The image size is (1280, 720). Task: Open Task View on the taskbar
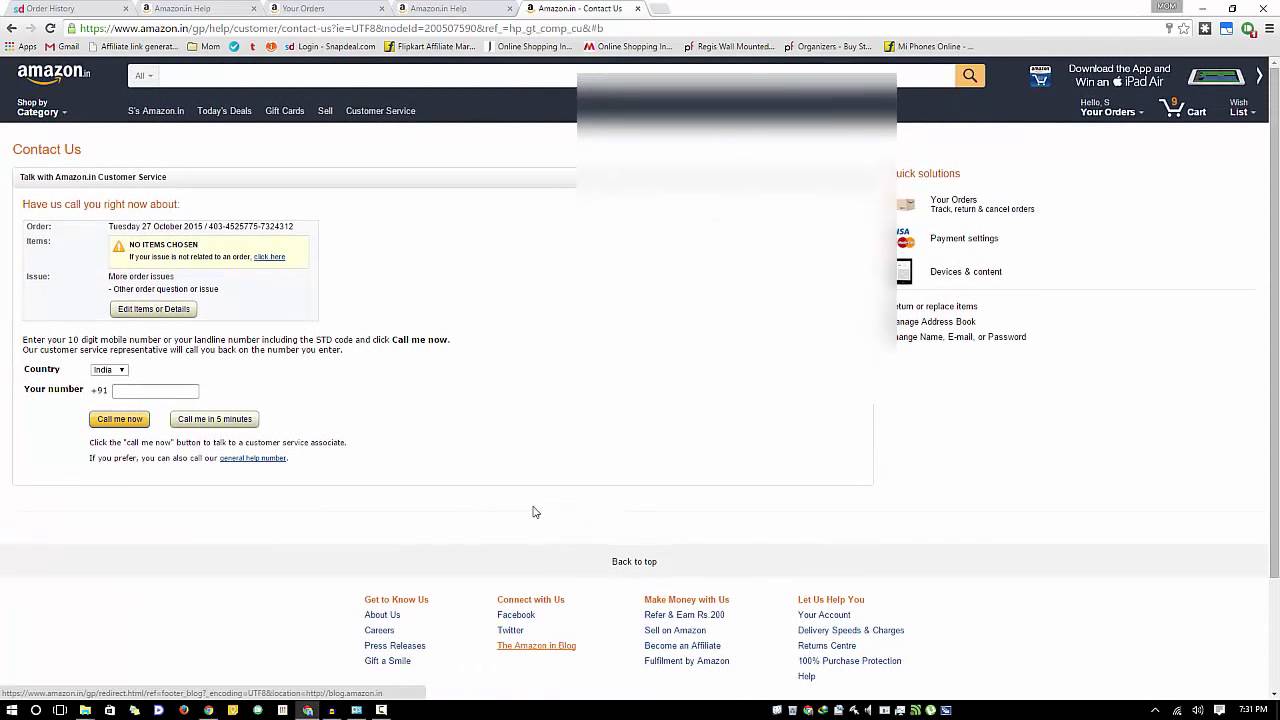coord(60,710)
